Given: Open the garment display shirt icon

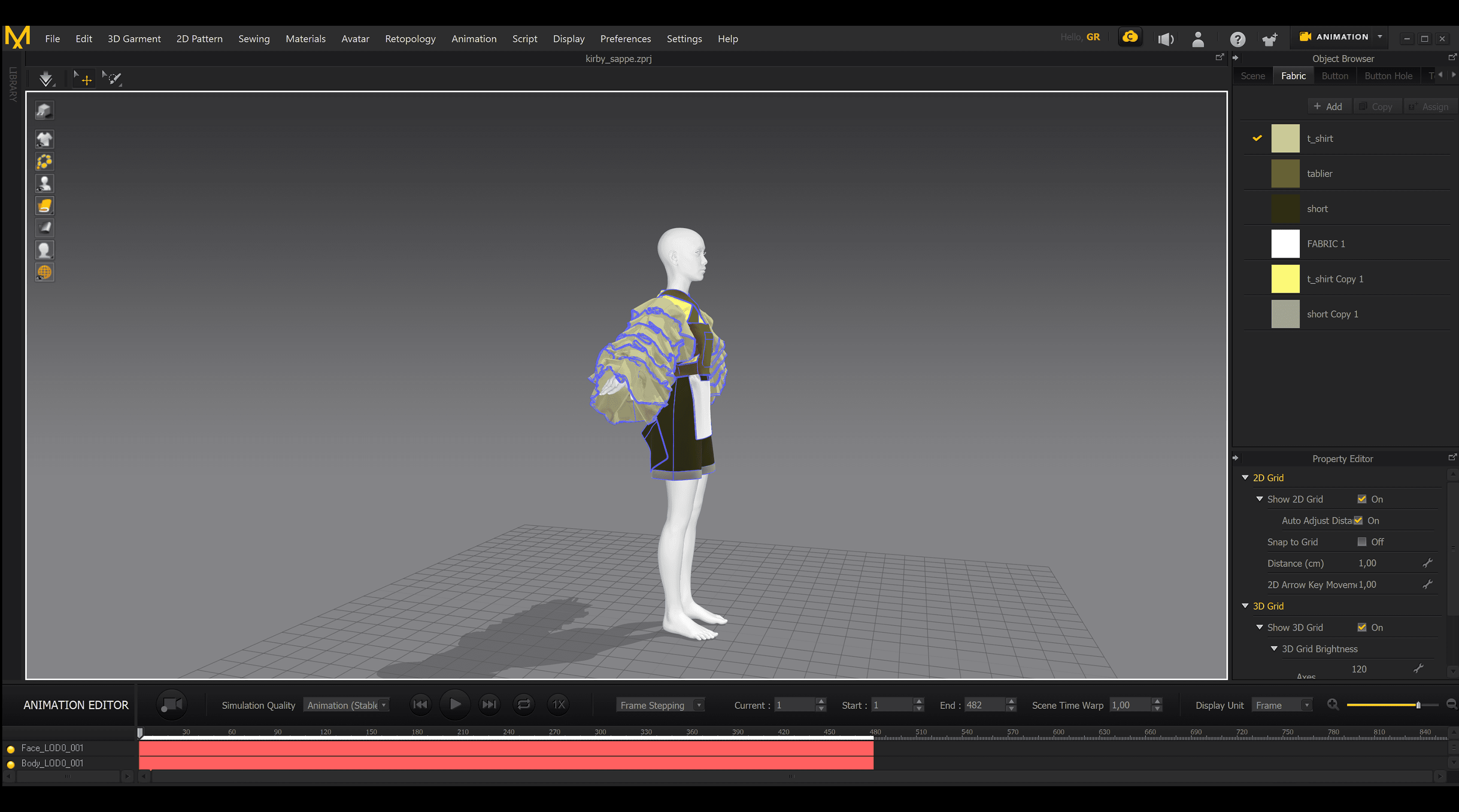Looking at the screenshot, I should coord(44,139).
